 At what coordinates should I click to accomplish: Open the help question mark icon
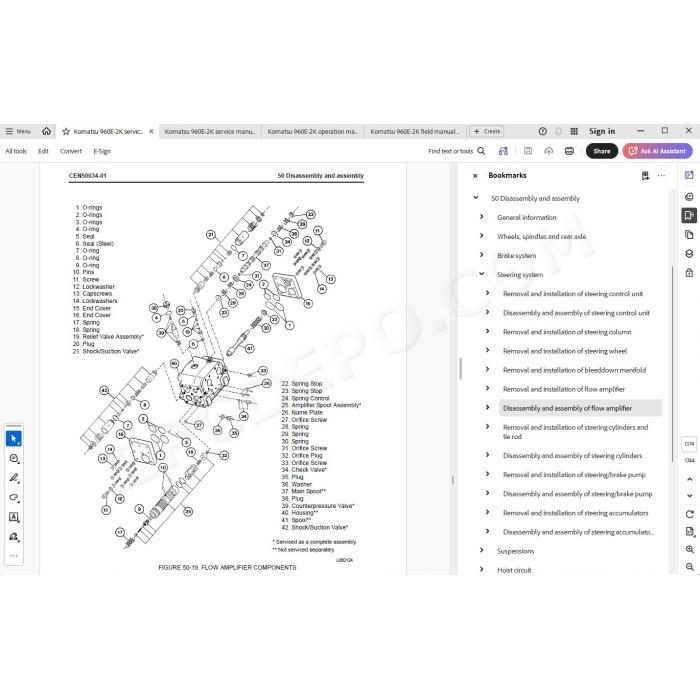(x=542, y=131)
